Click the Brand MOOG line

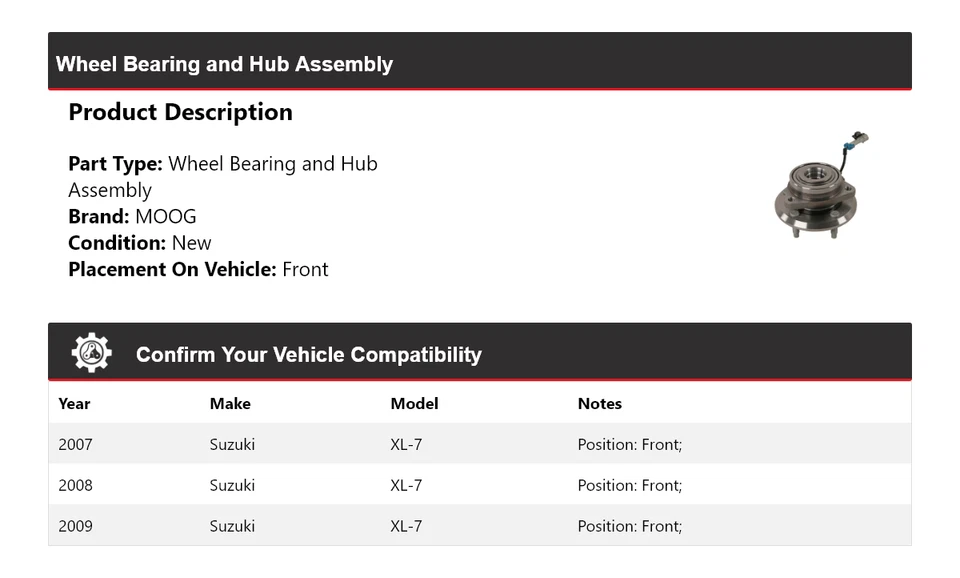click(x=132, y=217)
